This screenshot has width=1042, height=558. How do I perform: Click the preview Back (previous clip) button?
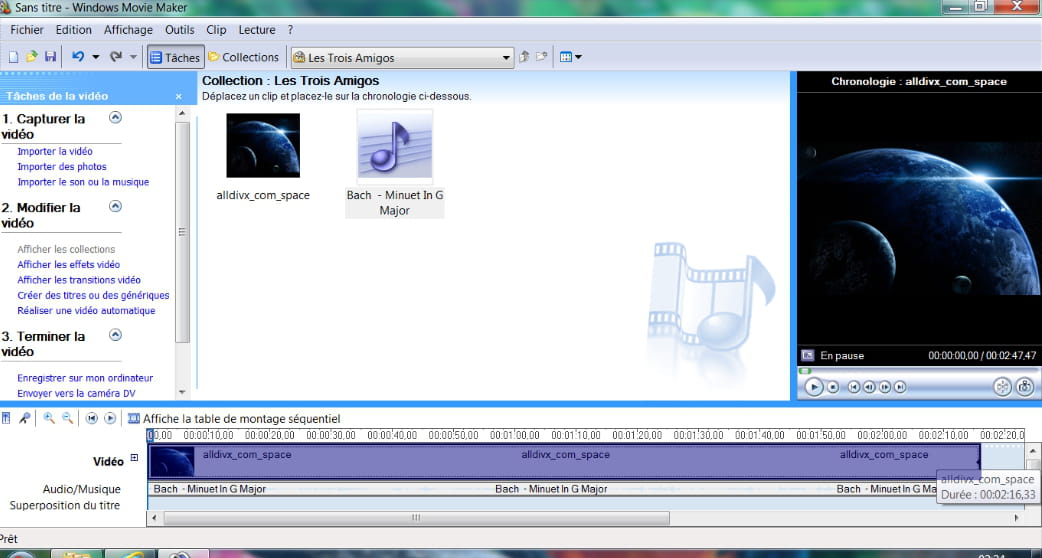point(853,387)
